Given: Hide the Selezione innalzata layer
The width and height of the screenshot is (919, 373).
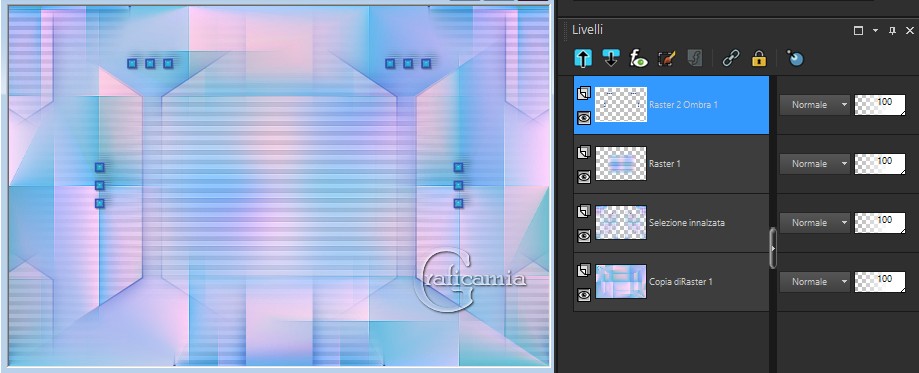Looking at the screenshot, I should coord(584,236).
